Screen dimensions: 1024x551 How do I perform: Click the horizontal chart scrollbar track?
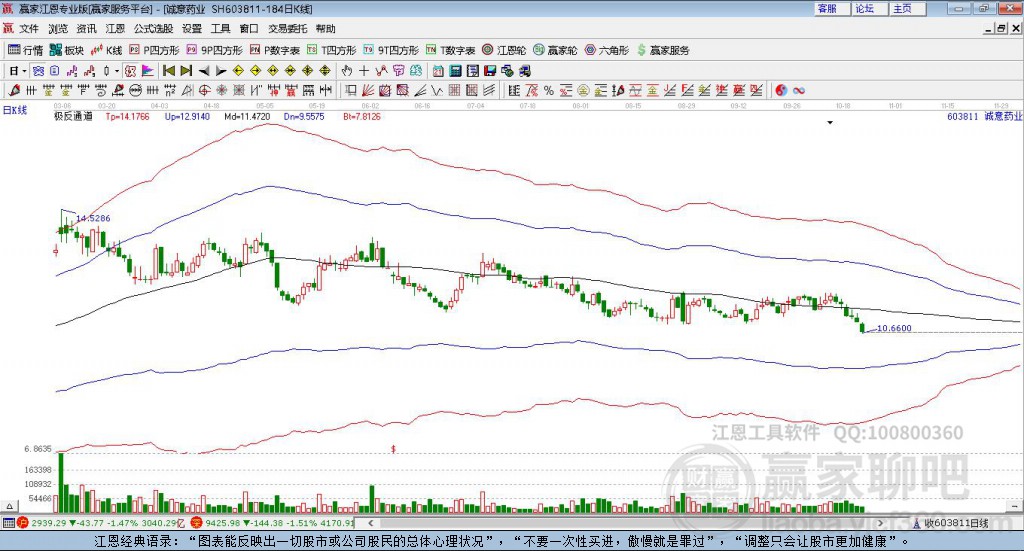tap(625, 523)
